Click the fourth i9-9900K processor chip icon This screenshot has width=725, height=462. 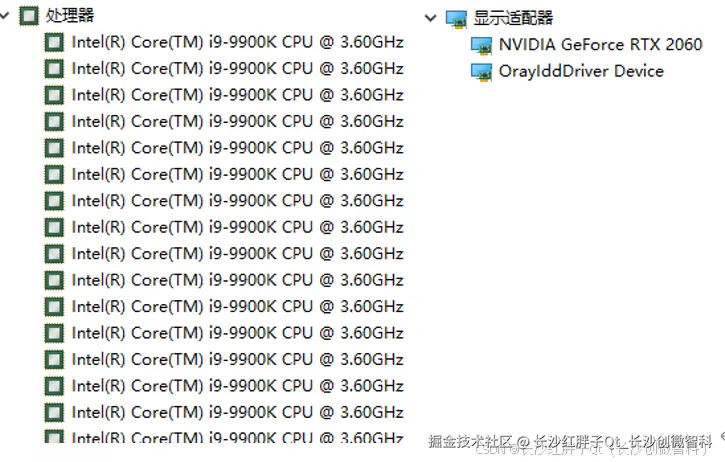pyautogui.click(x=54, y=122)
